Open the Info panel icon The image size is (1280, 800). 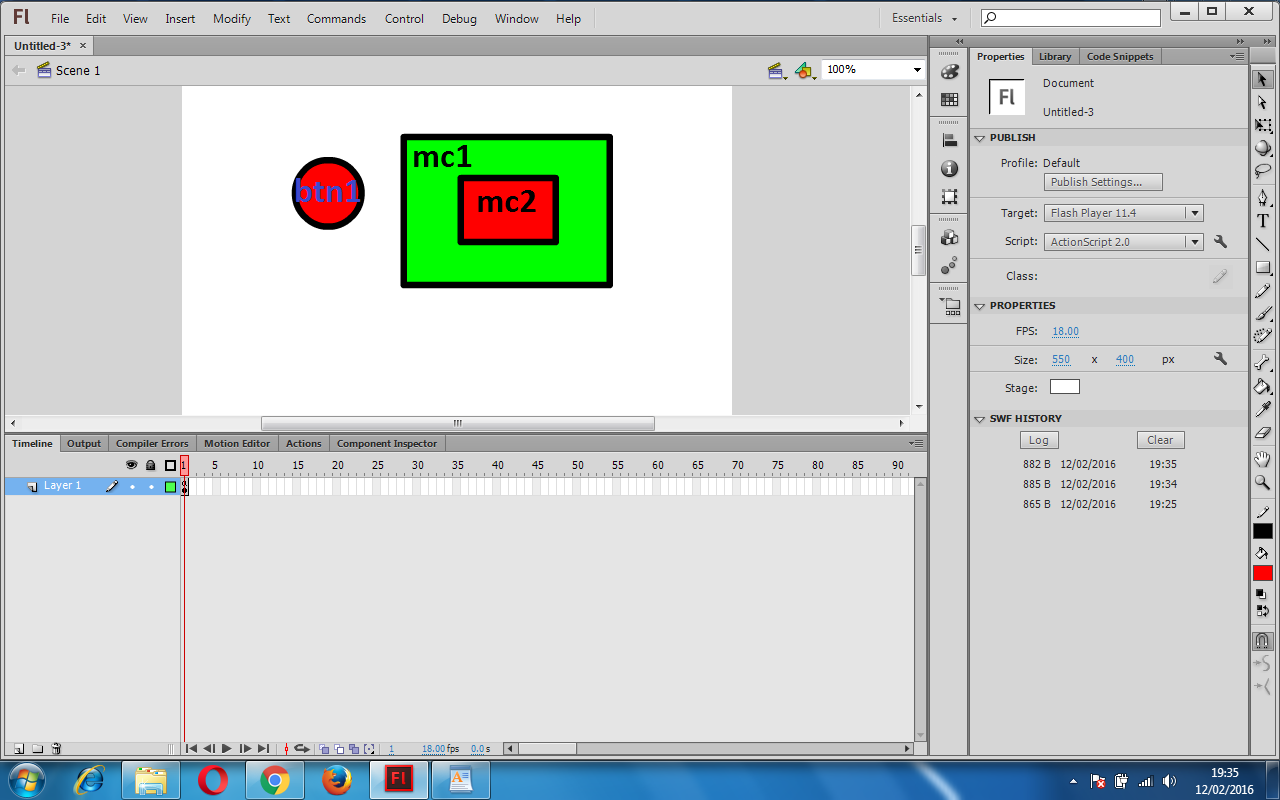(x=949, y=169)
